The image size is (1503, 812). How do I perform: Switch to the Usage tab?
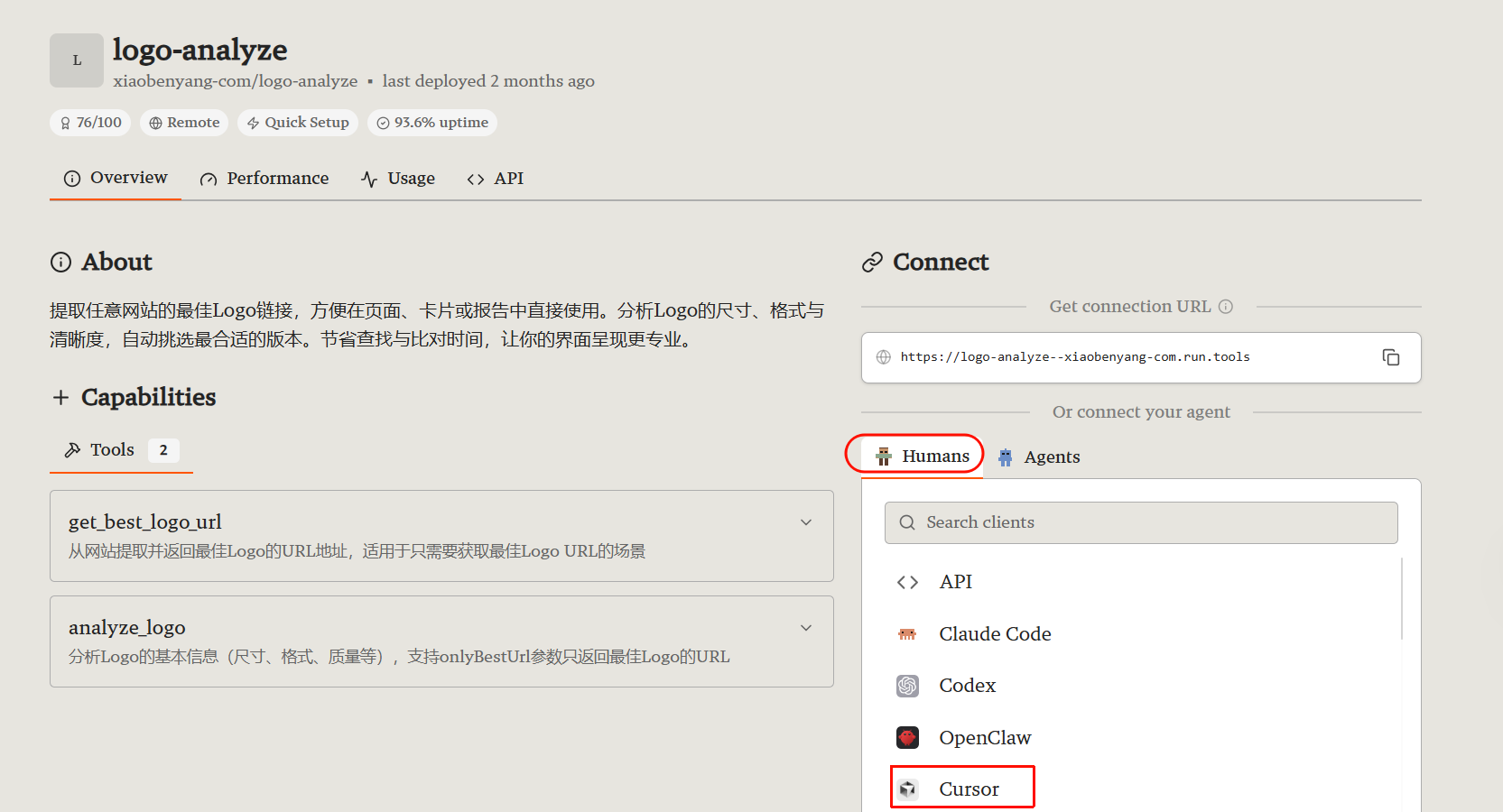pyautogui.click(x=398, y=179)
